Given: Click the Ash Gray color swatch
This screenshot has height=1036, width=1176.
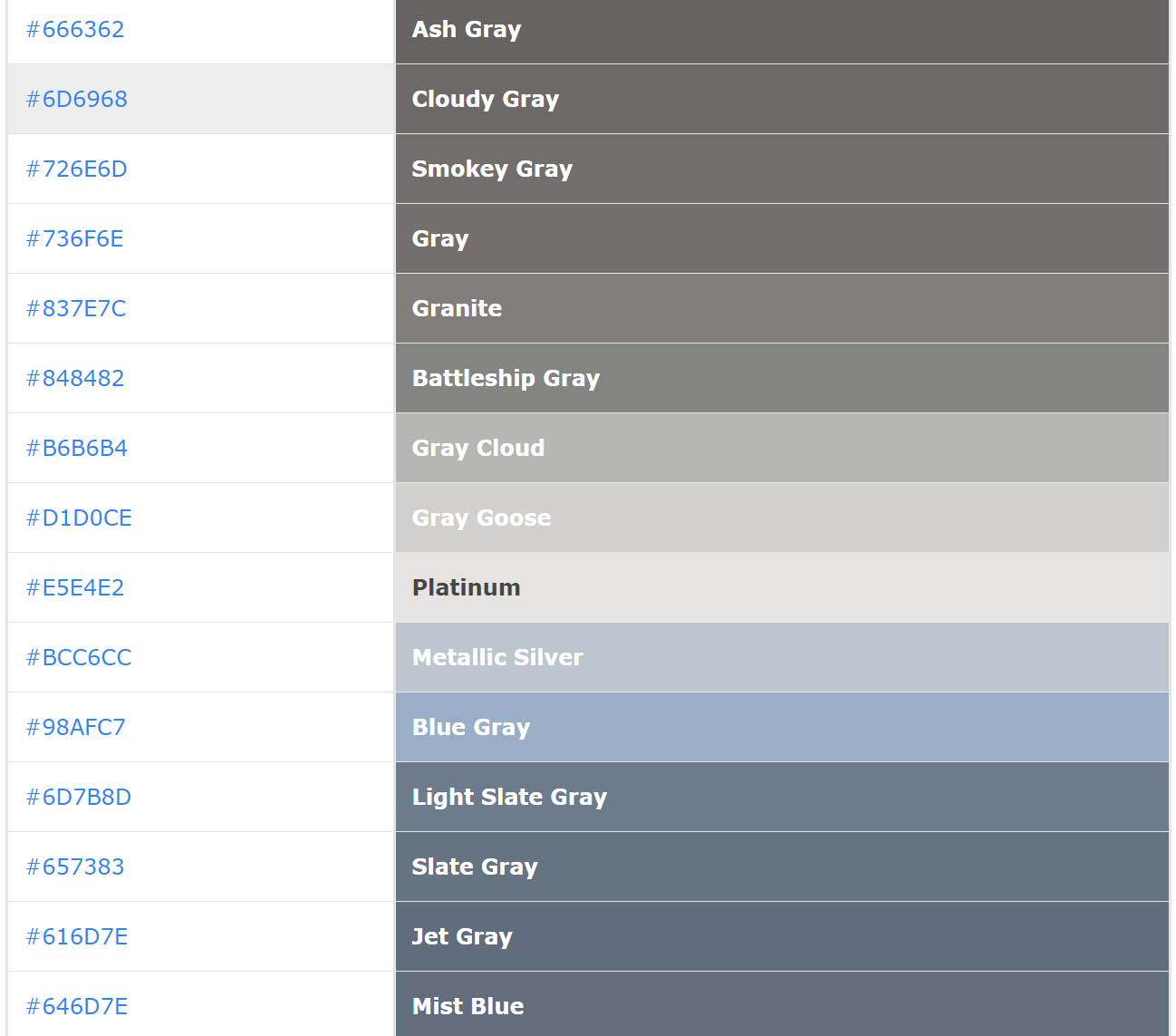Looking at the screenshot, I should [x=781, y=31].
